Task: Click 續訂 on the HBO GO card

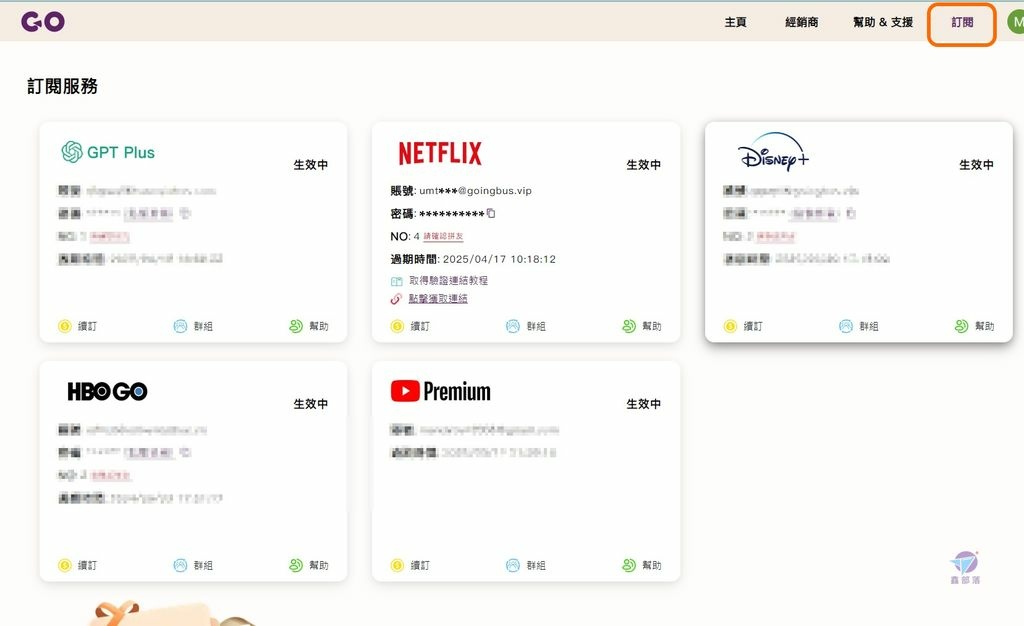Action: coord(78,565)
